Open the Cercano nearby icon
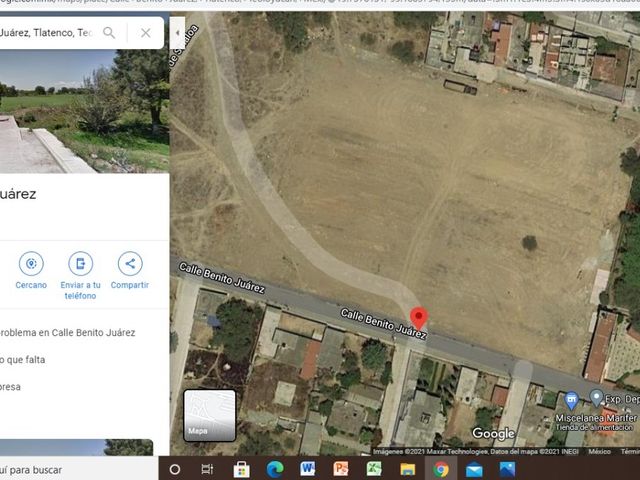Screen dimensions: 640x480 pyautogui.click(x=31, y=264)
